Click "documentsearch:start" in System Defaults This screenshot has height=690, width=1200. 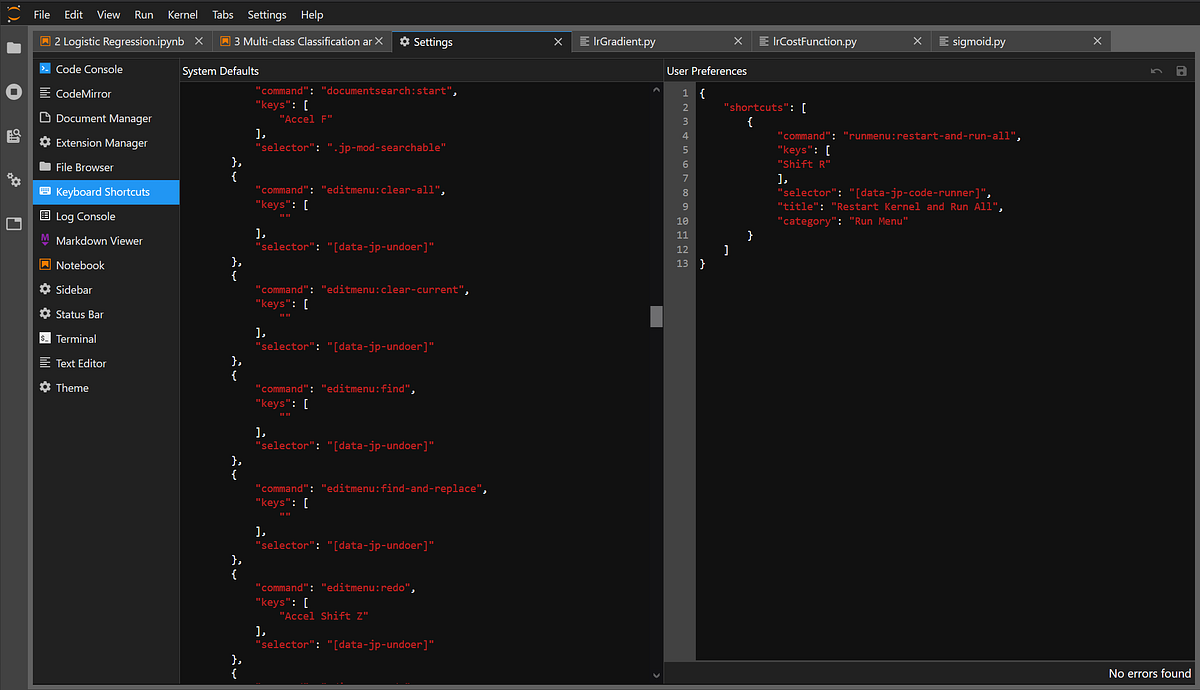coord(389,91)
